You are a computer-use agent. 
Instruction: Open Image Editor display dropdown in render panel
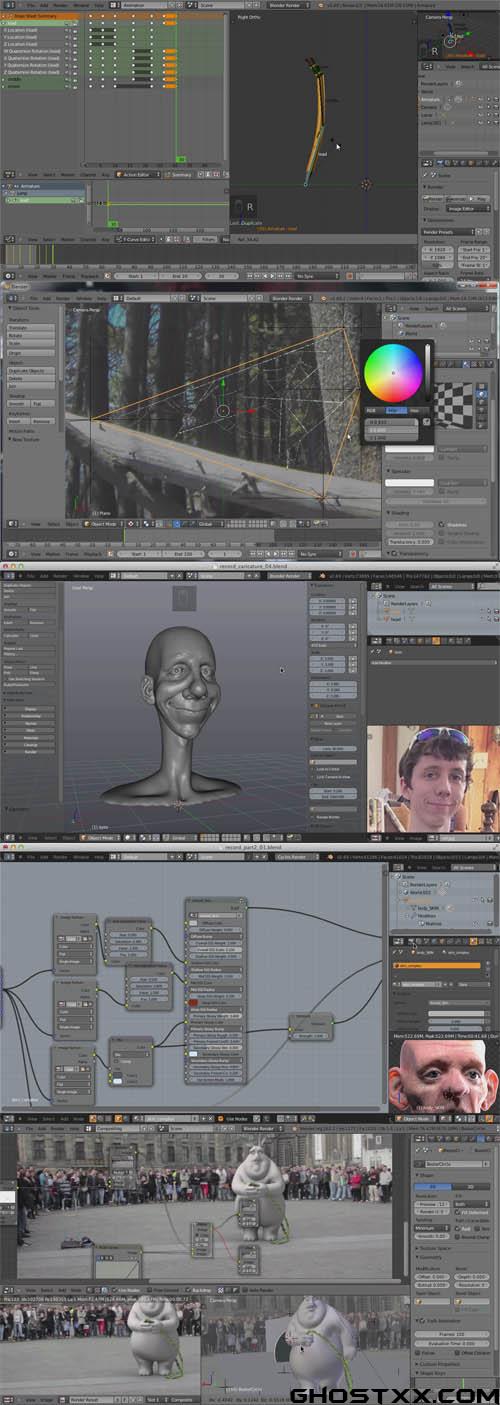pos(470,209)
